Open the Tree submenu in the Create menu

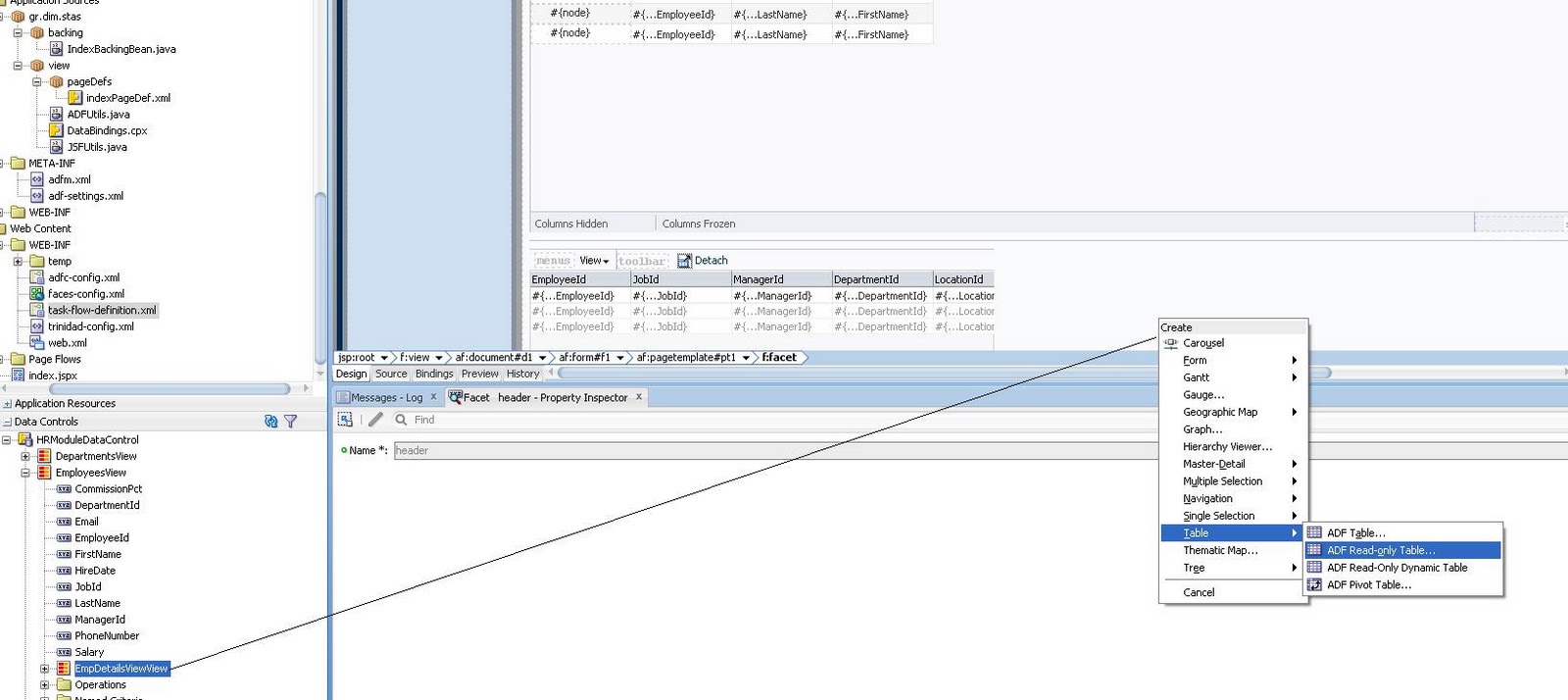point(1233,568)
